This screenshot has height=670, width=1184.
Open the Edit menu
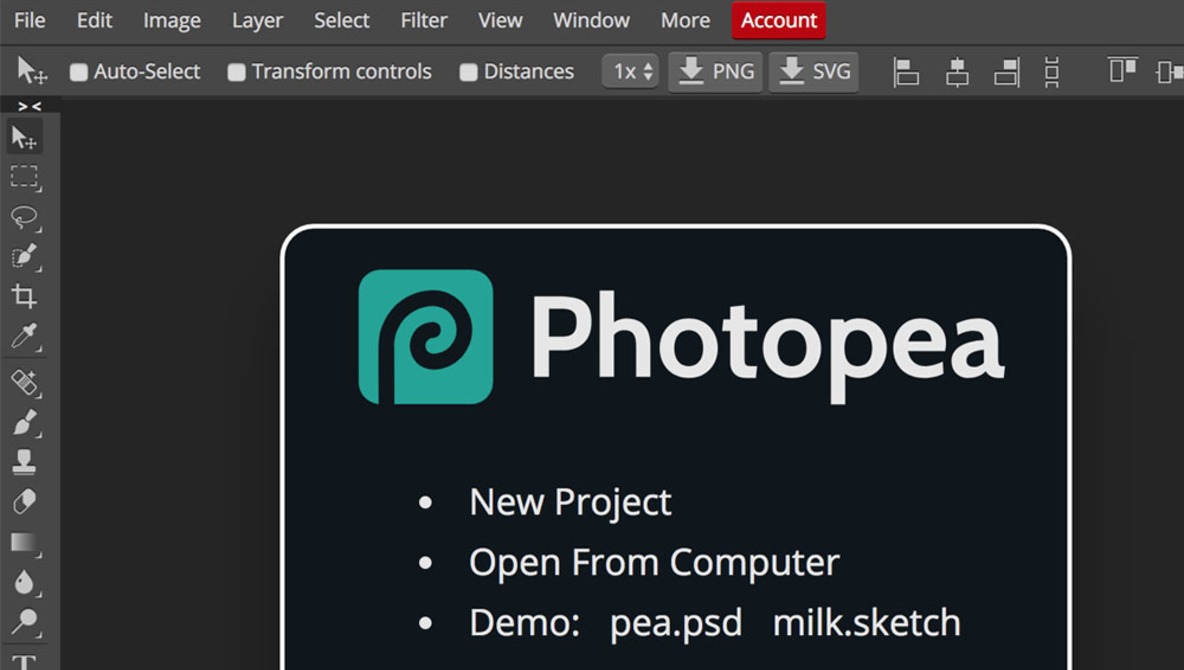[94, 20]
